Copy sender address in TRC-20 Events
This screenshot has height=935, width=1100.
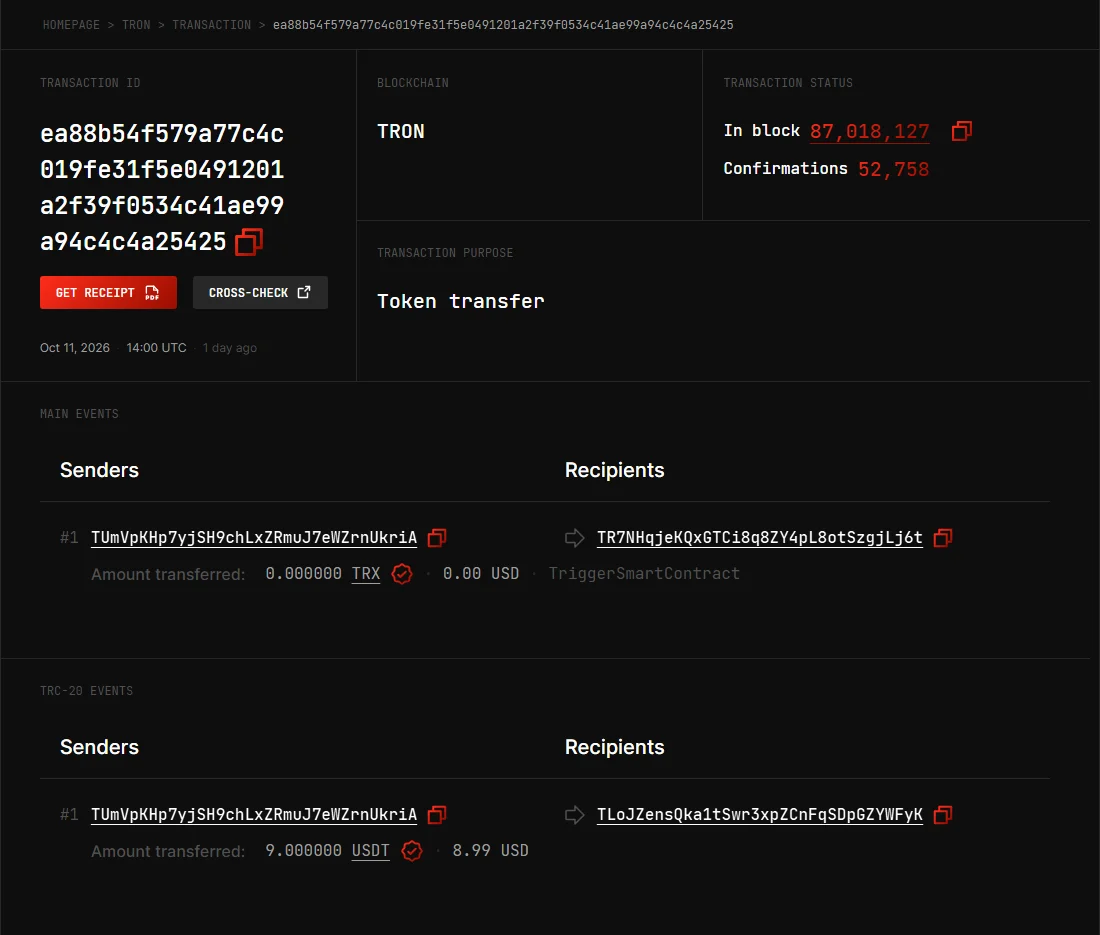click(x=437, y=815)
